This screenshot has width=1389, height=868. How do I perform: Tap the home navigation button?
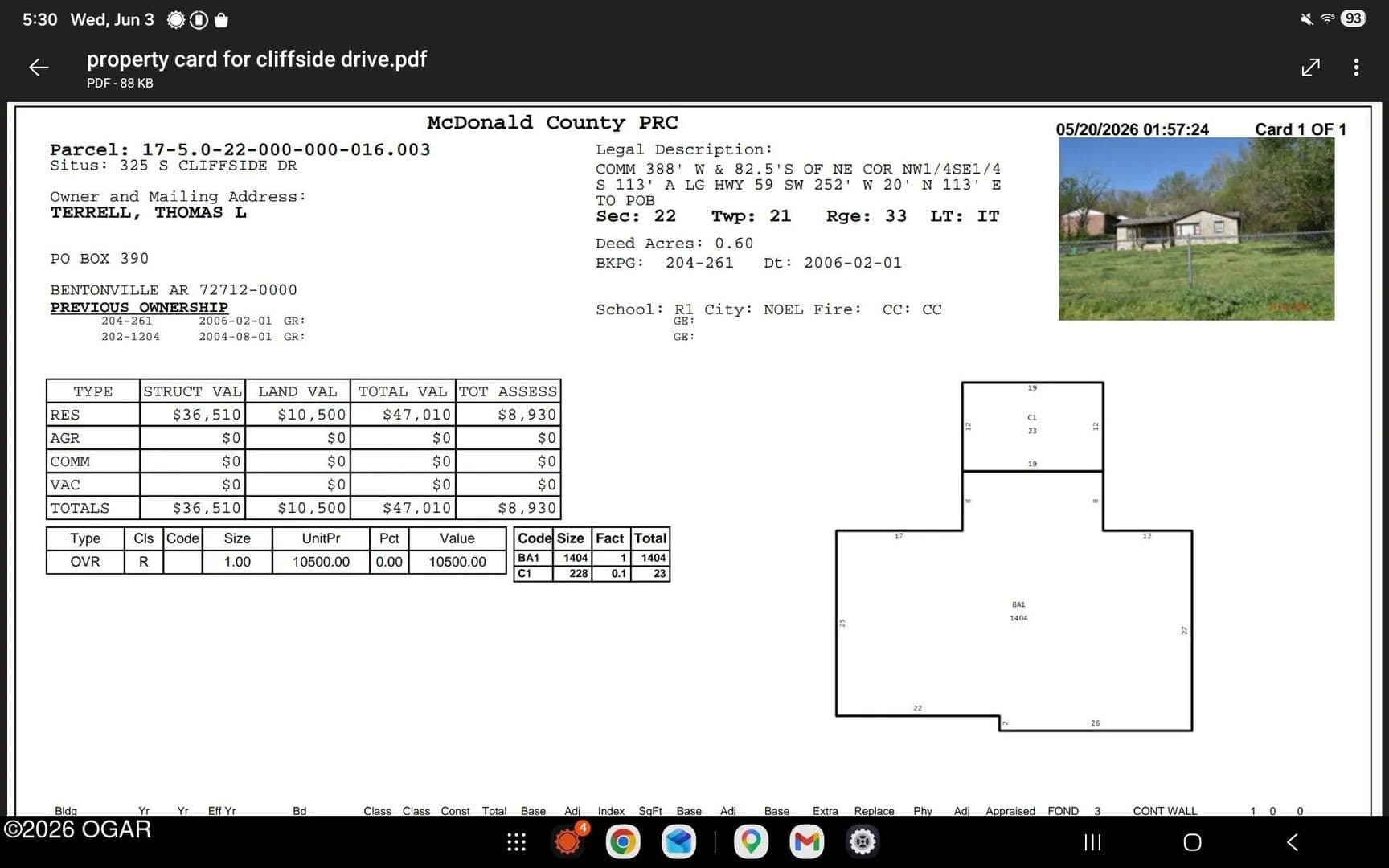pos(1192,842)
